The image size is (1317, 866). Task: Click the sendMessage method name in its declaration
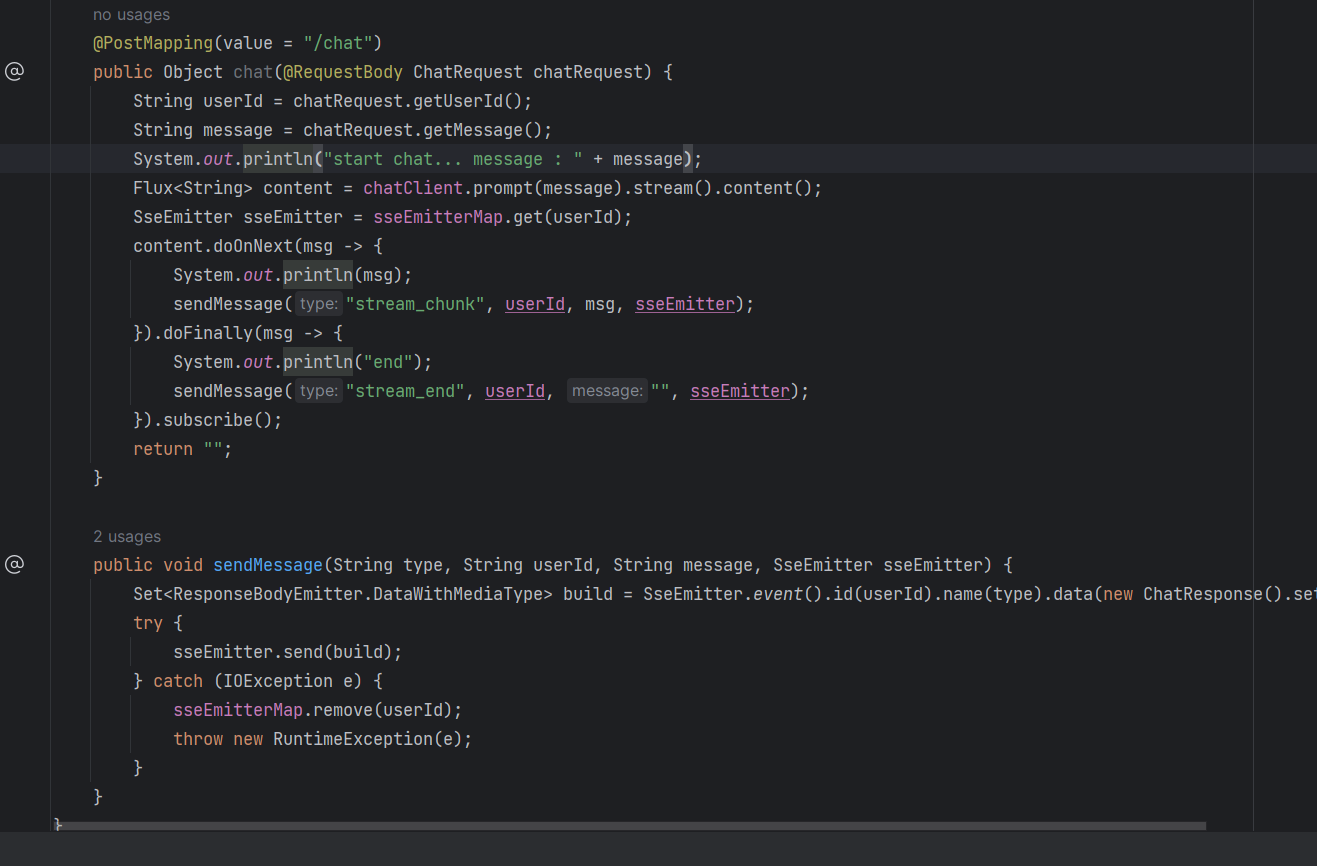coord(268,565)
